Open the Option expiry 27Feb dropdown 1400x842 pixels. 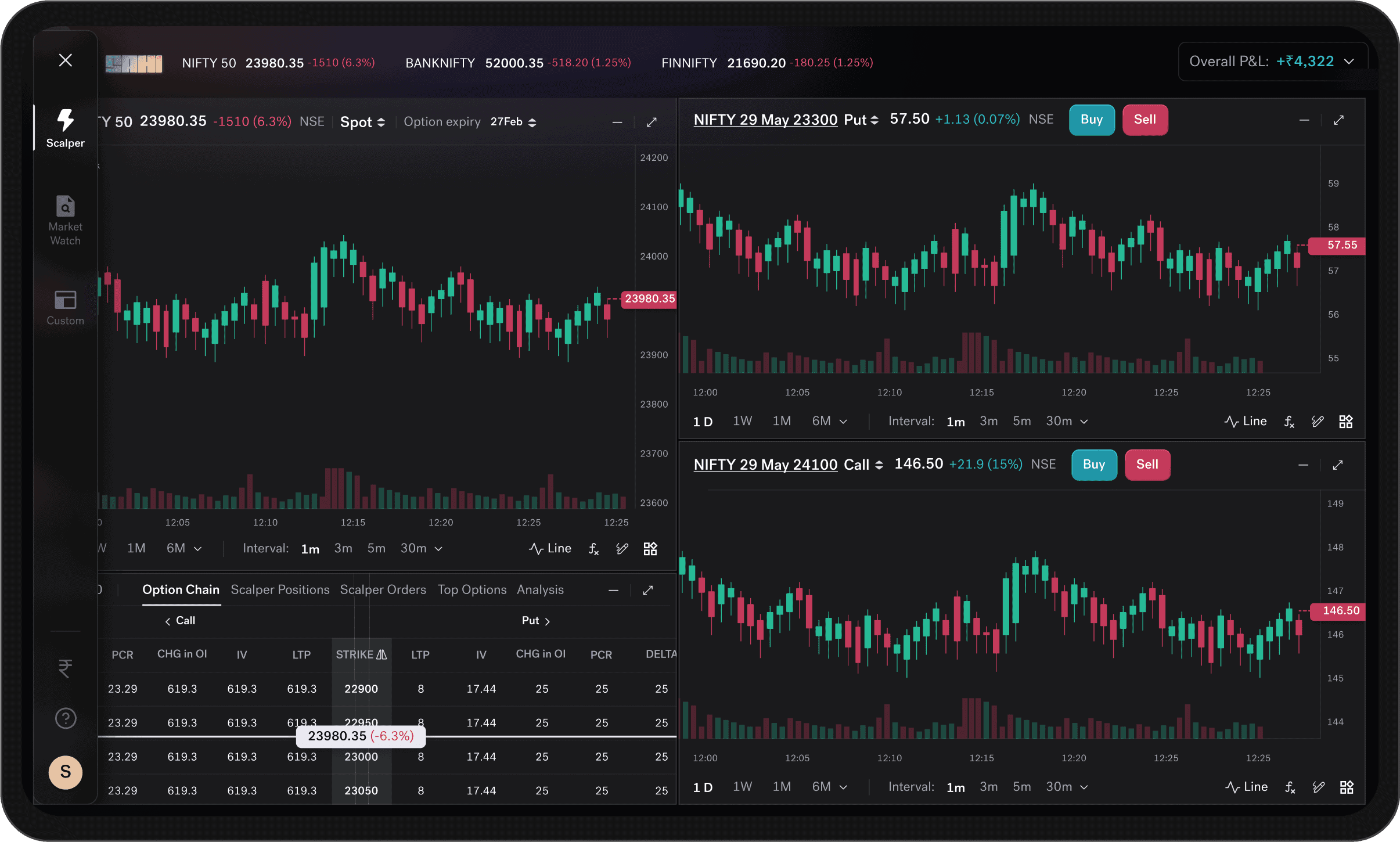pyautogui.click(x=513, y=122)
